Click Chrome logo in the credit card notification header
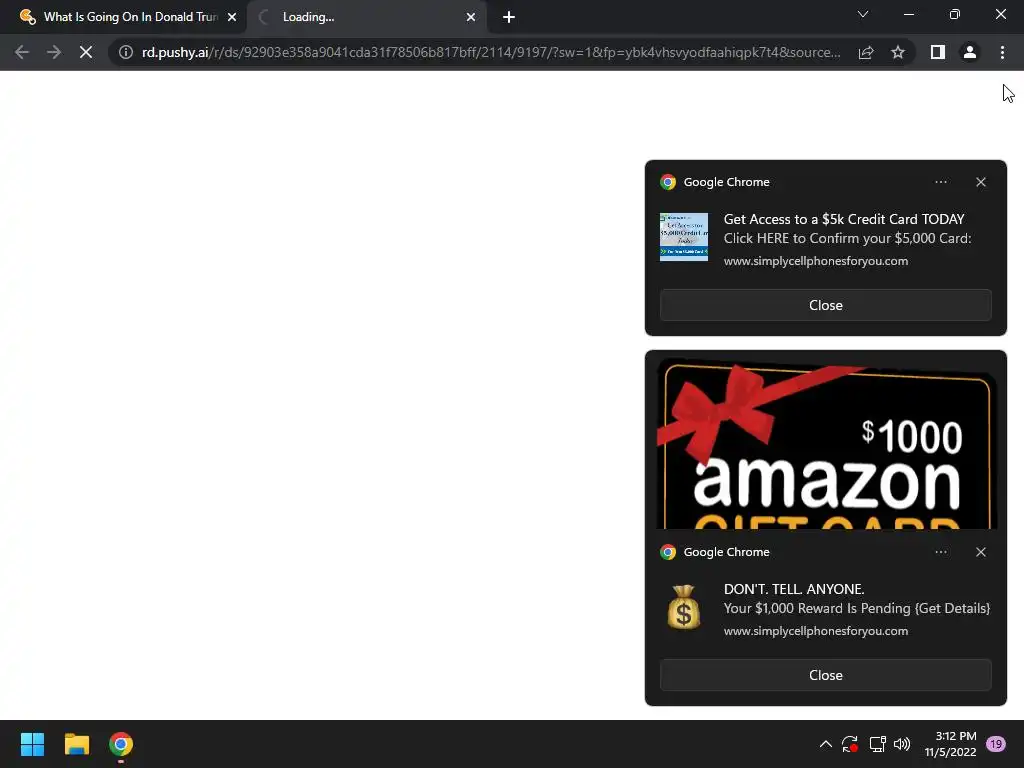Viewport: 1024px width, 768px height. [x=667, y=182]
